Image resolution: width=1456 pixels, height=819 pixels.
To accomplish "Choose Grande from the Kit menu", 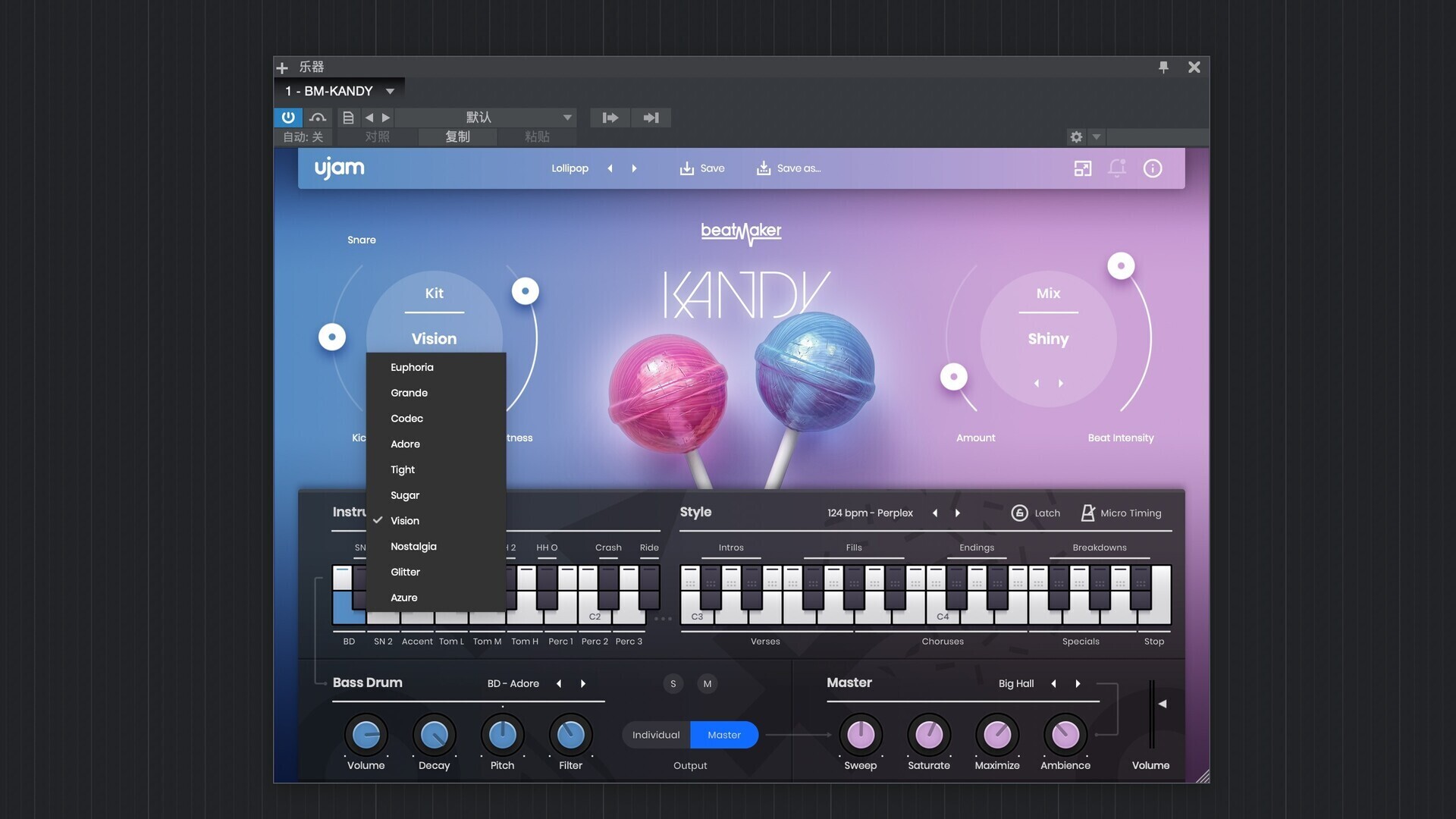I will point(436,393).
